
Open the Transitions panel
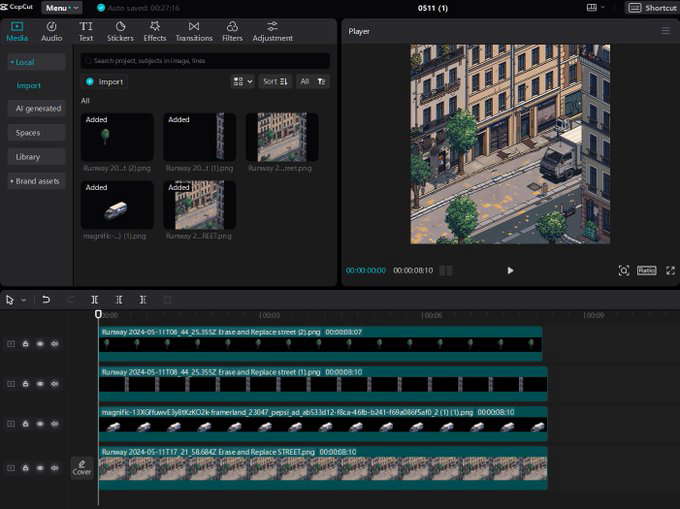(193, 31)
